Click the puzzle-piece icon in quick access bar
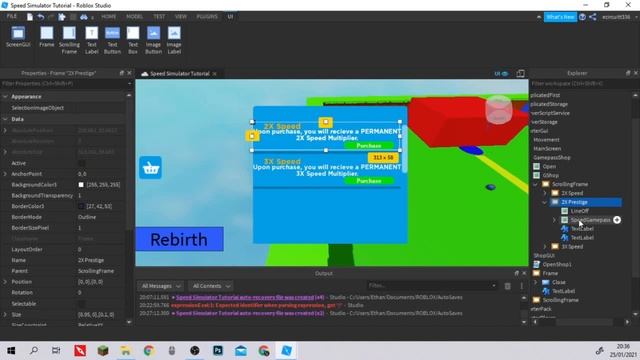 coord(62,17)
